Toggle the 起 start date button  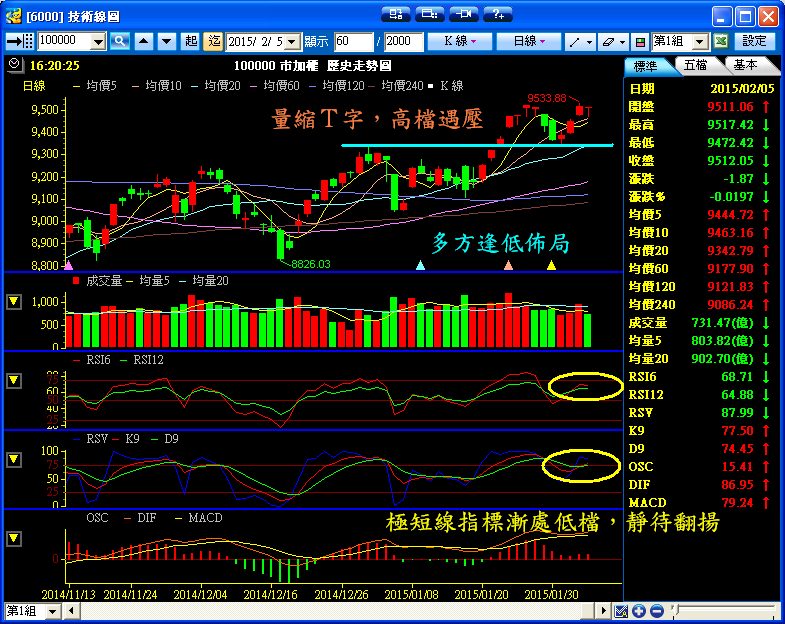(x=192, y=41)
